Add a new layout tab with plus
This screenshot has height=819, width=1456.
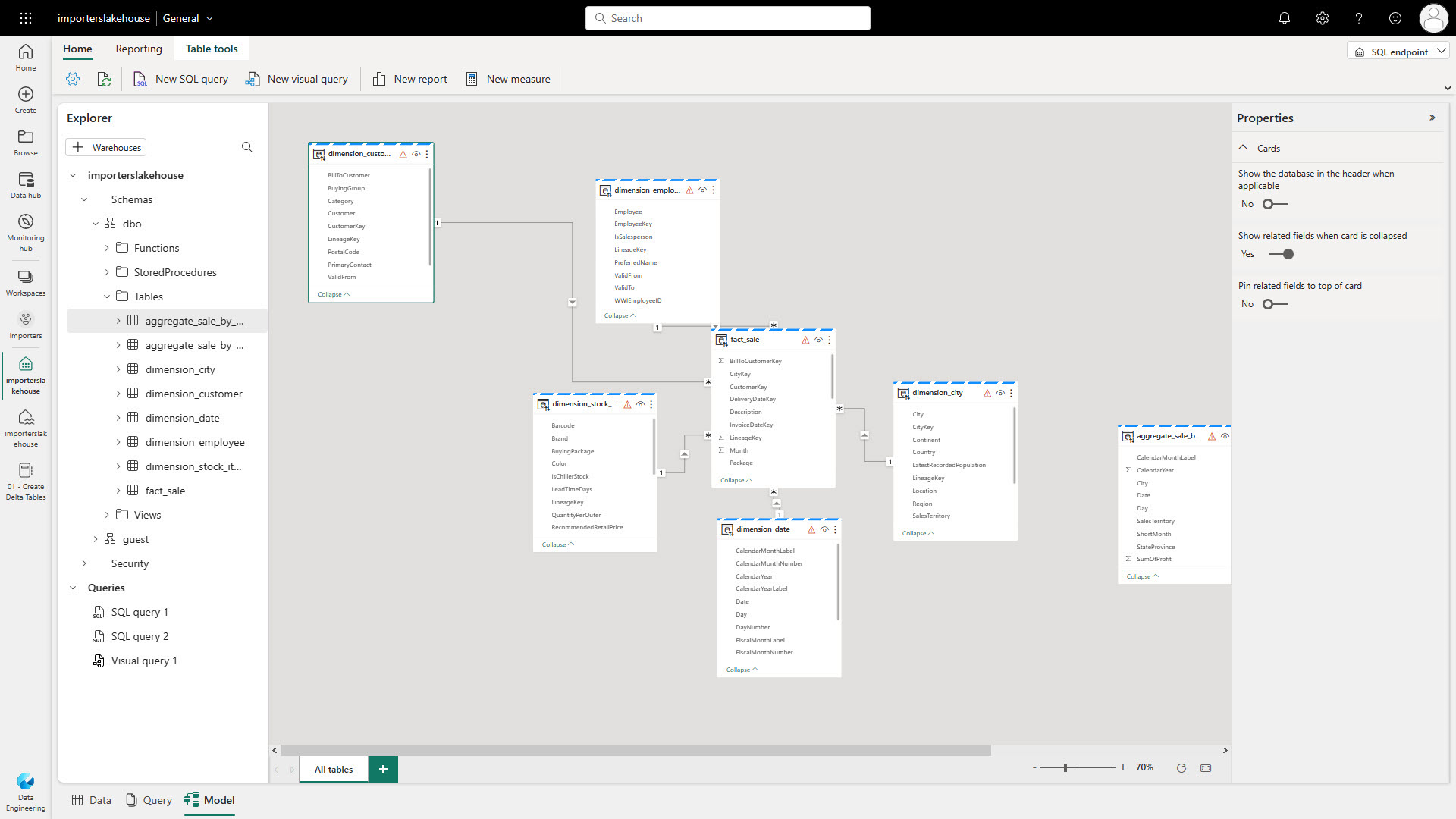tap(383, 769)
